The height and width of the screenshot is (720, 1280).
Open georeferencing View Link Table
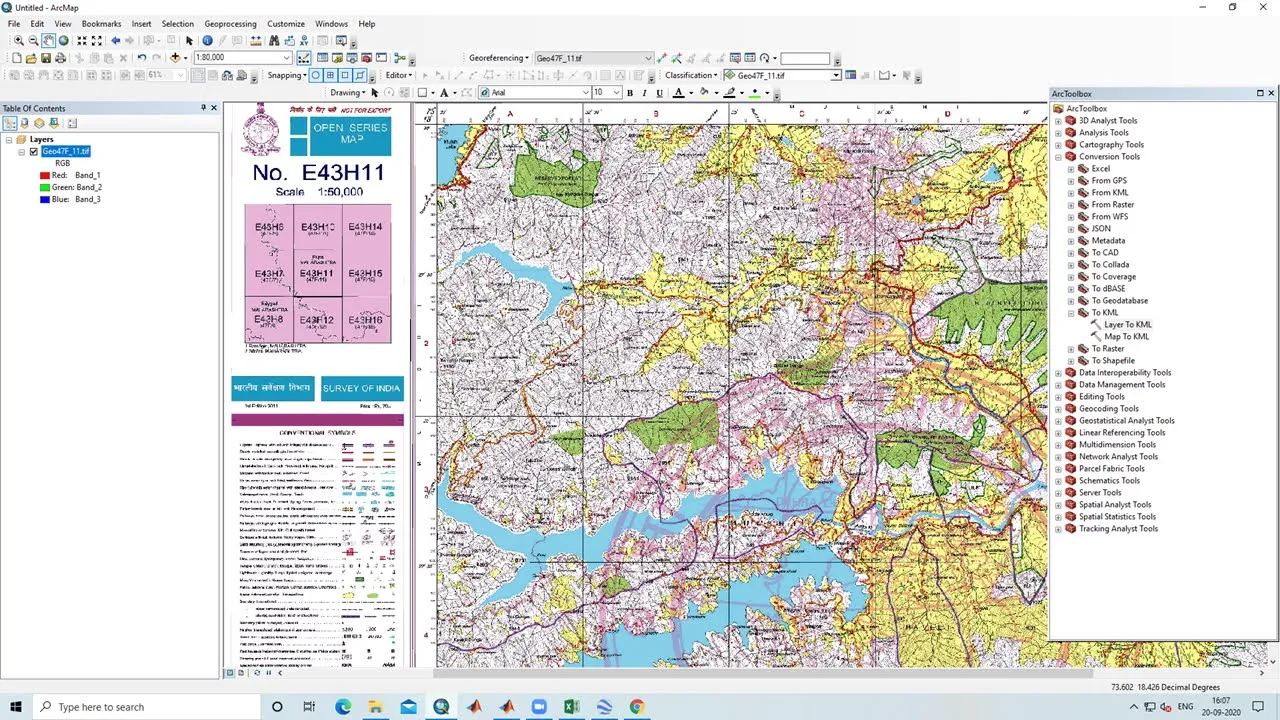[750, 58]
